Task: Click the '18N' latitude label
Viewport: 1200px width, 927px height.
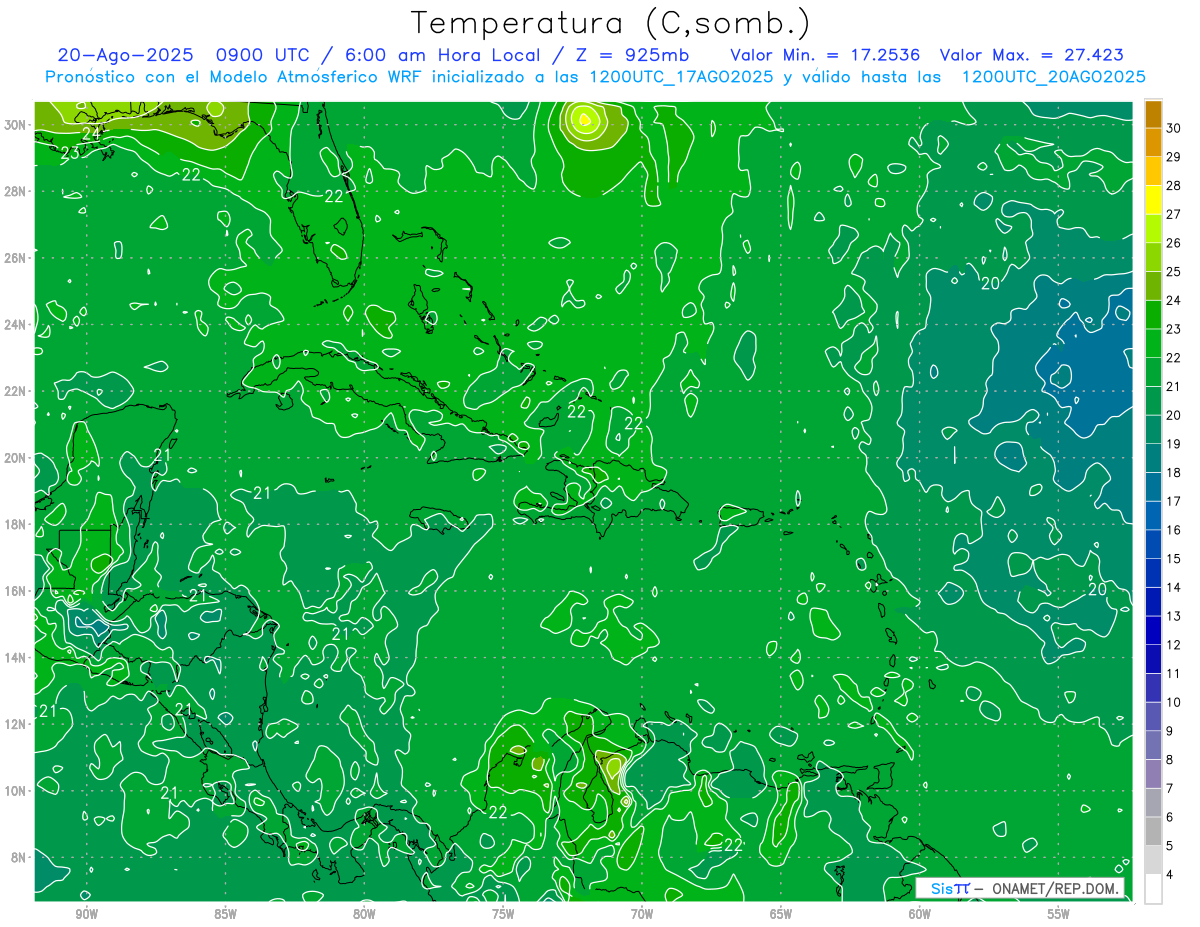Action: (15, 524)
